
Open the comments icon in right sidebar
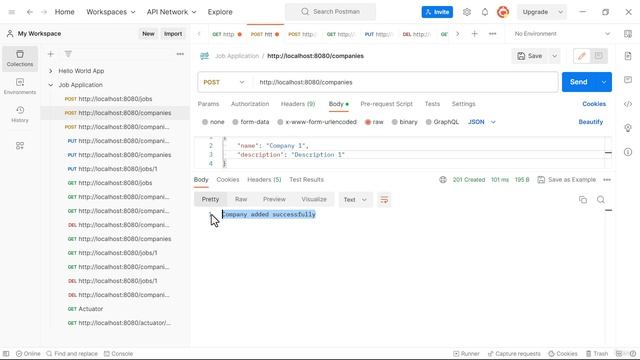click(628, 80)
